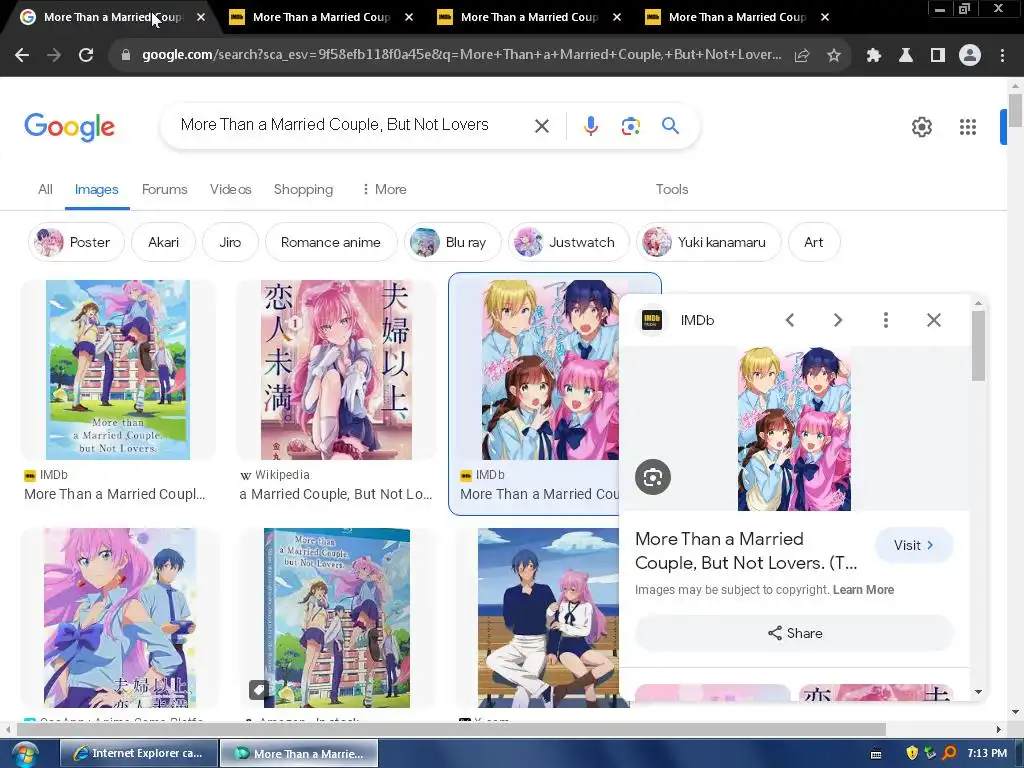Image resolution: width=1024 pixels, height=768 pixels.
Task: Click the preview panel vertical scrollbar
Action: coord(978,346)
